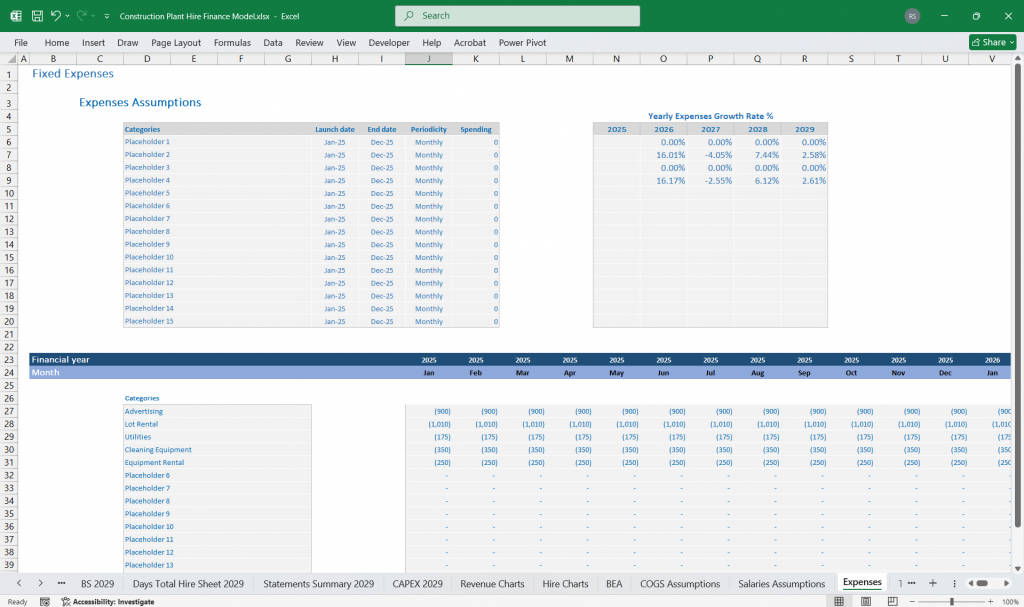Select column J header

click(x=428, y=59)
